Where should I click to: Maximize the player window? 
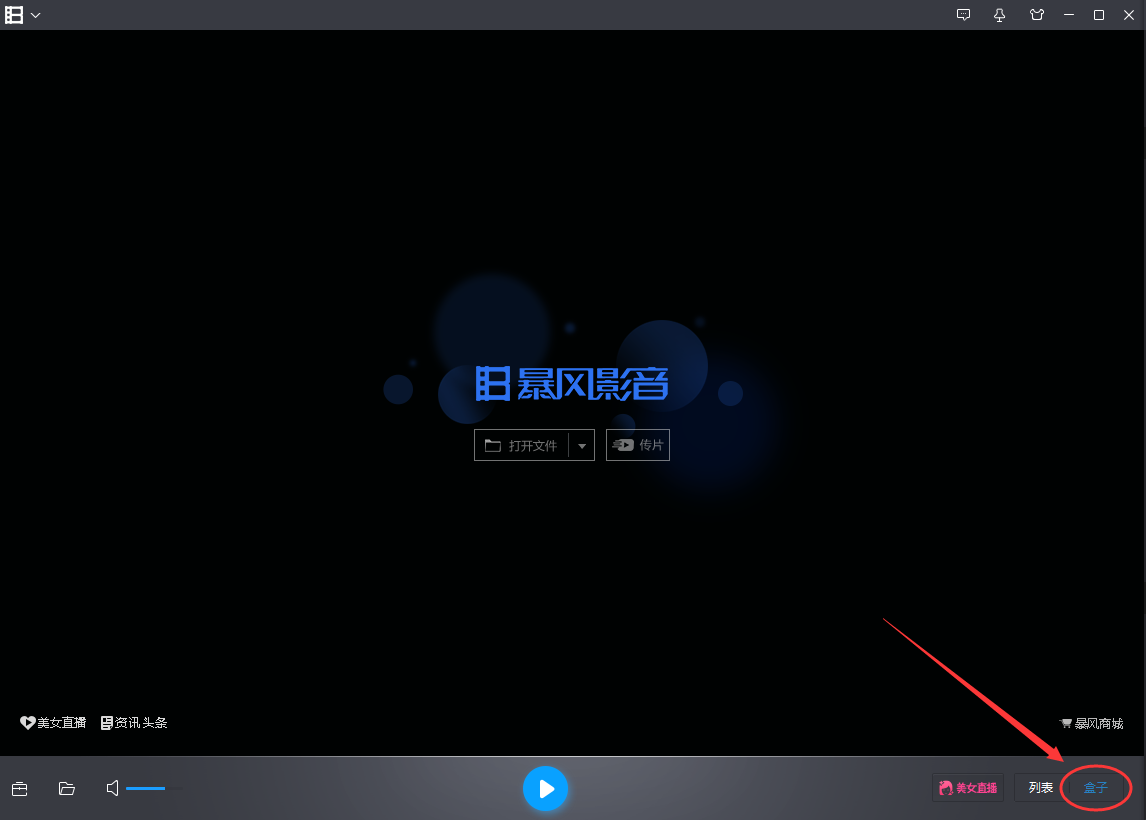(x=1098, y=15)
